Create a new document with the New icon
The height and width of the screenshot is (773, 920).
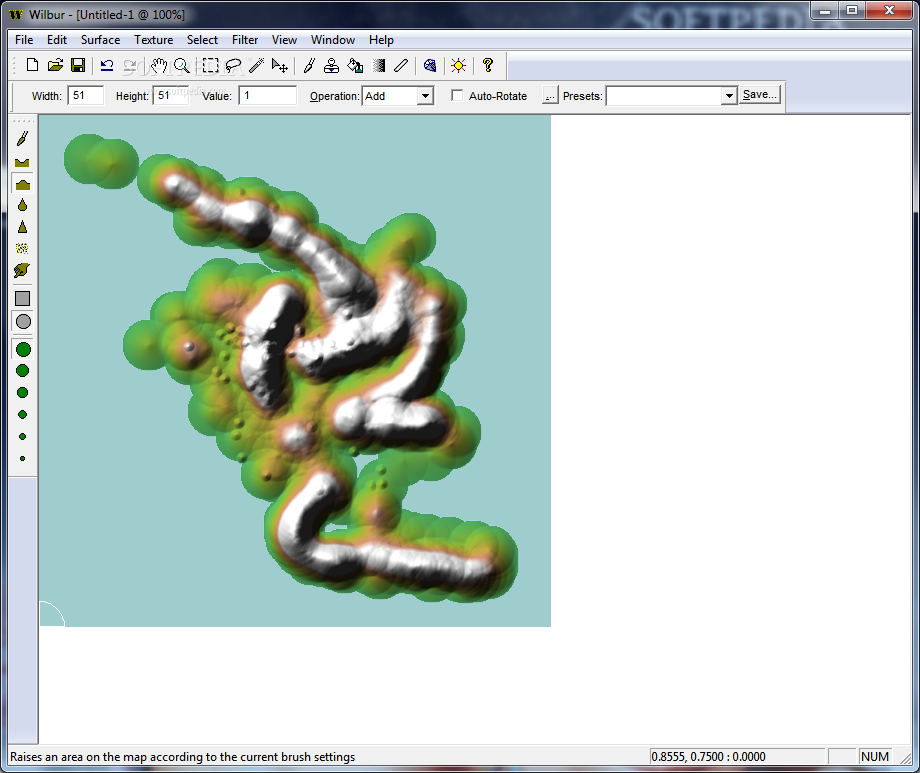(32, 65)
